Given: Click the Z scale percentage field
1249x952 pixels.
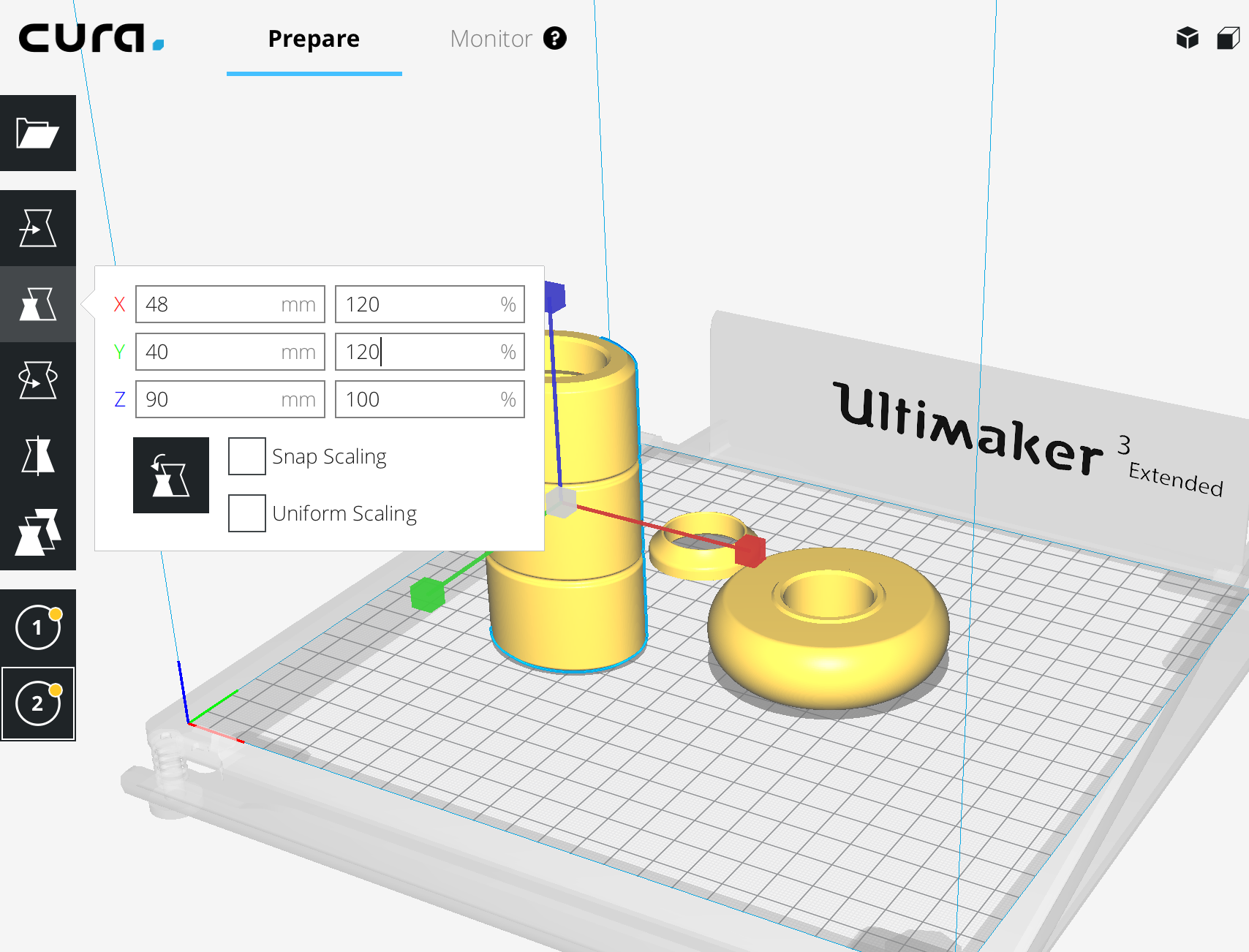Looking at the screenshot, I should pos(430,399).
